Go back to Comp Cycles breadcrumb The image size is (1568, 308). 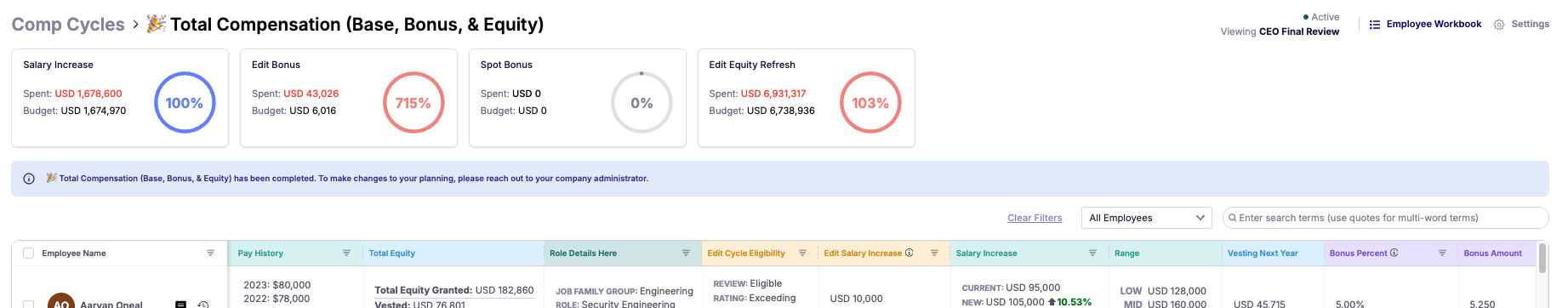[68, 25]
